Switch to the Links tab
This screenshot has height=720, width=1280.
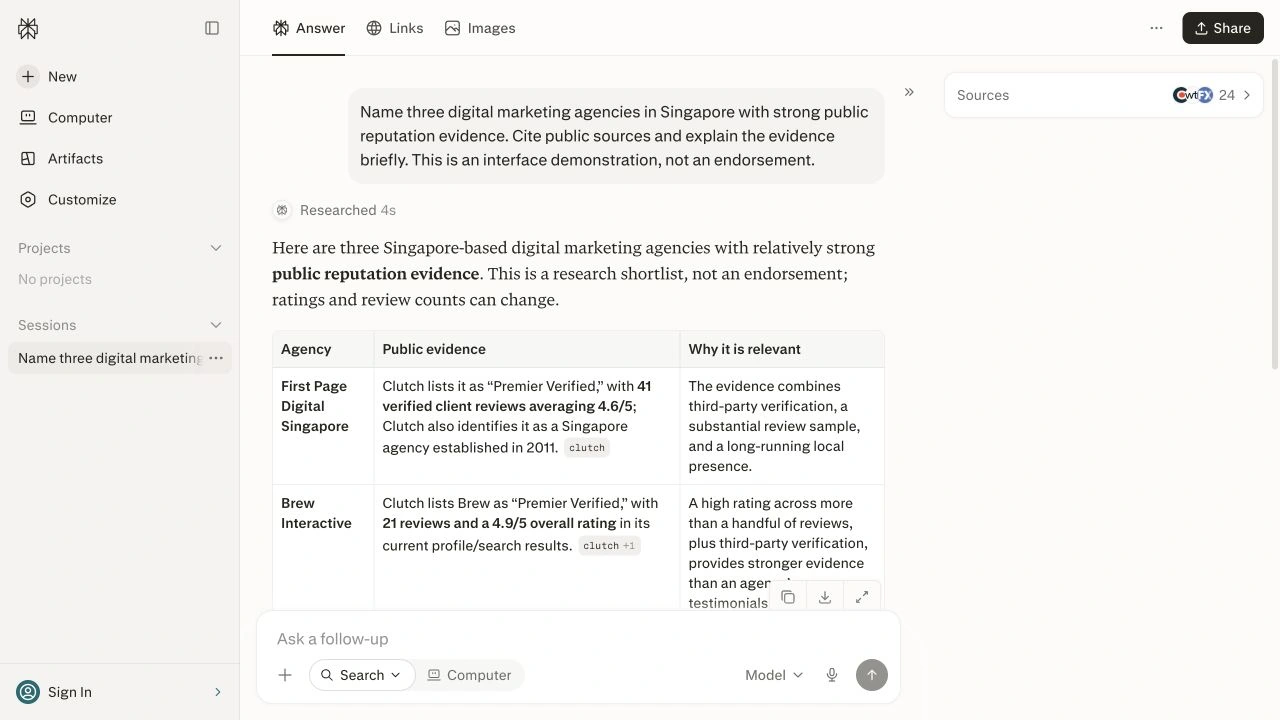(x=394, y=28)
